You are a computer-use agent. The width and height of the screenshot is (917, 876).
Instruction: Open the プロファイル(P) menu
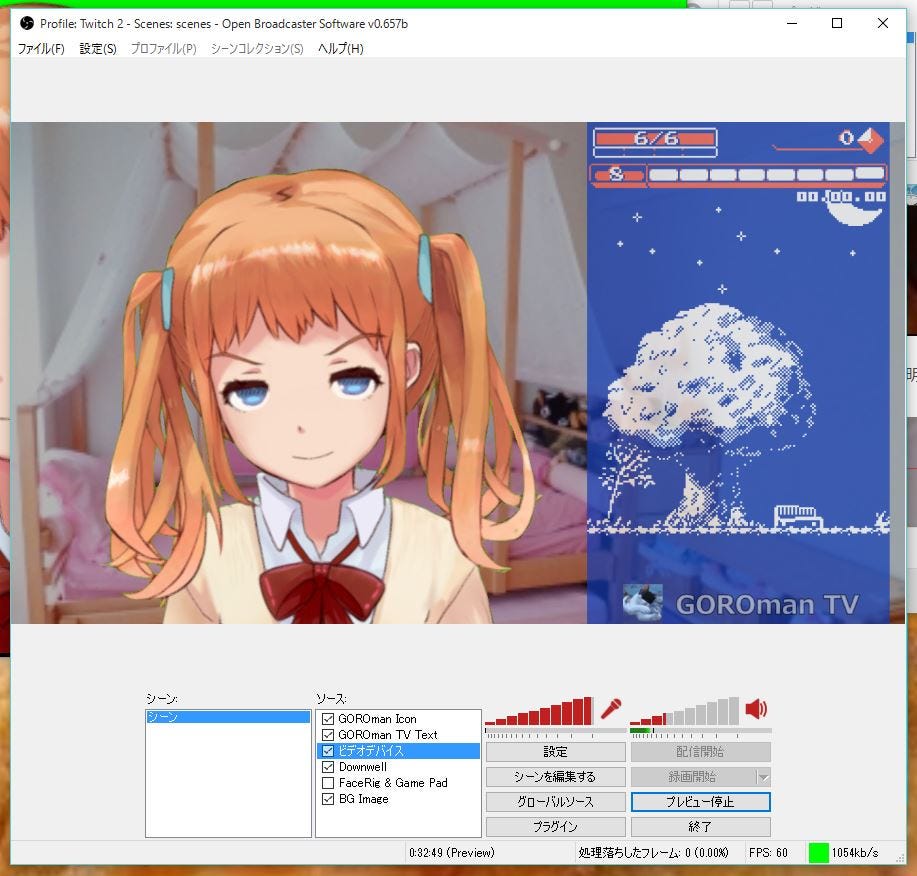click(x=164, y=49)
